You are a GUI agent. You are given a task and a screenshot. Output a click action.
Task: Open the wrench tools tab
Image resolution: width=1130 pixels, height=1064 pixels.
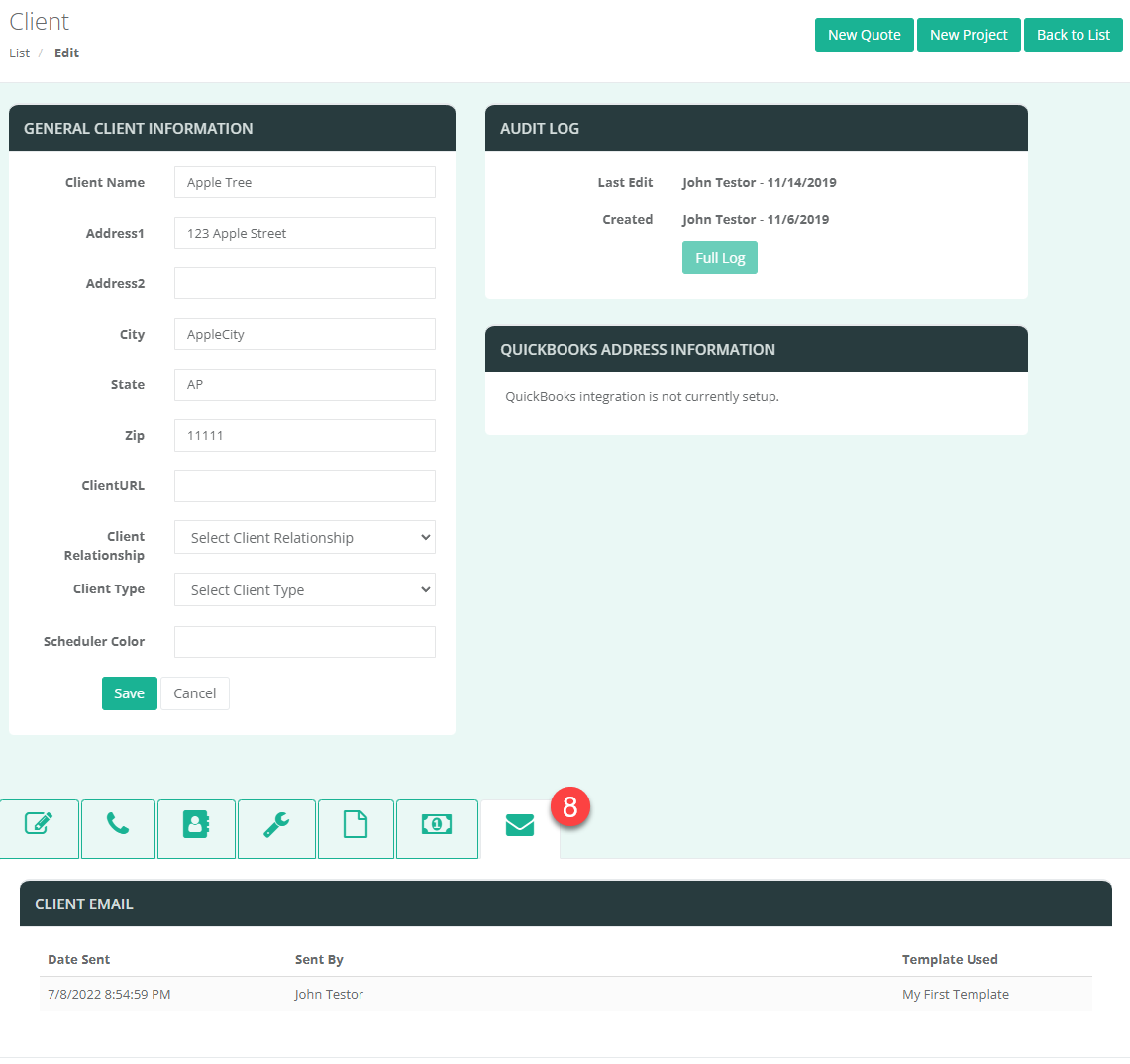point(276,827)
